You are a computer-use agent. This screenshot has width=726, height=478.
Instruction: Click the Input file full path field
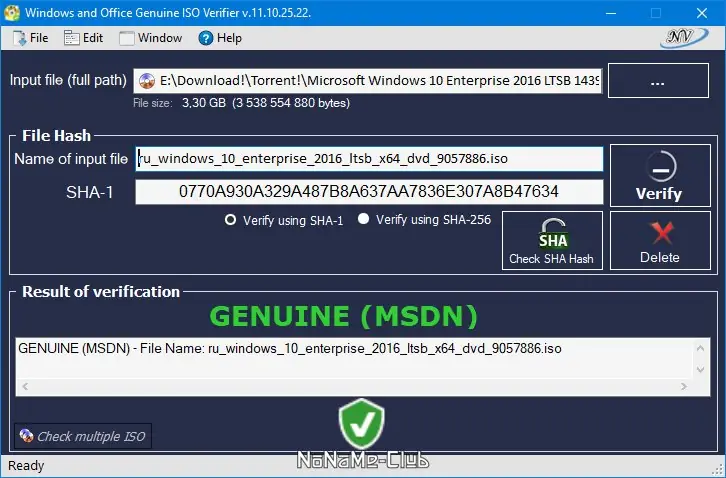368,81
